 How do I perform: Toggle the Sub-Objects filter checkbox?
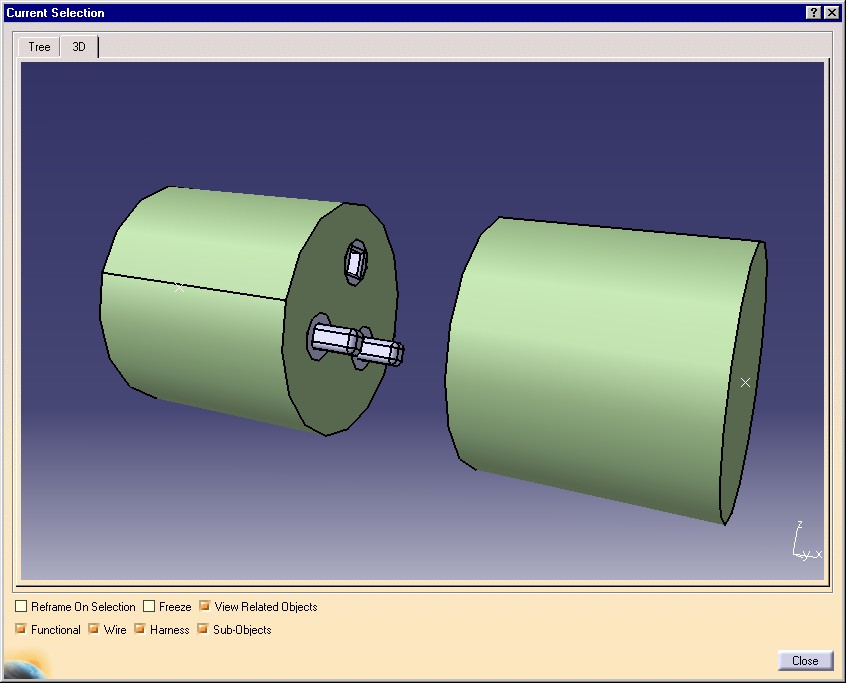coord(203,629)
